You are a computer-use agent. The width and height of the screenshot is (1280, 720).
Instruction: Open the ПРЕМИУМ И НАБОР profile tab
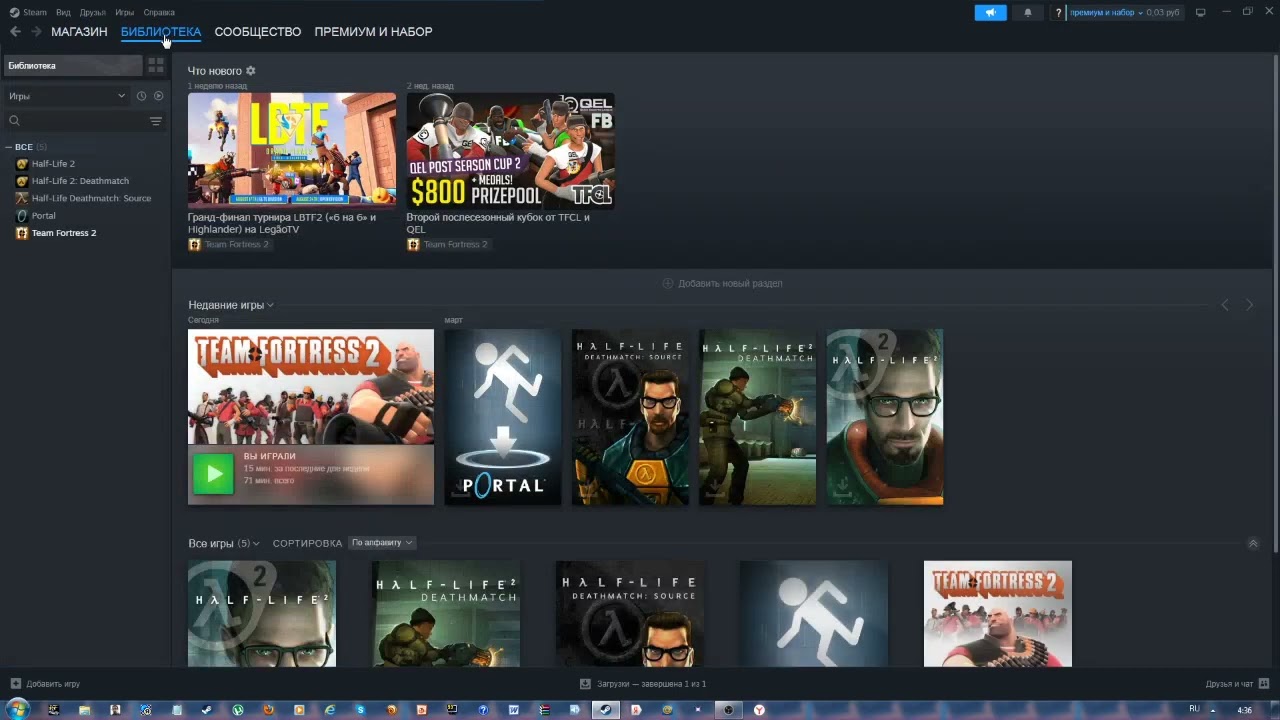coord(373,32)
